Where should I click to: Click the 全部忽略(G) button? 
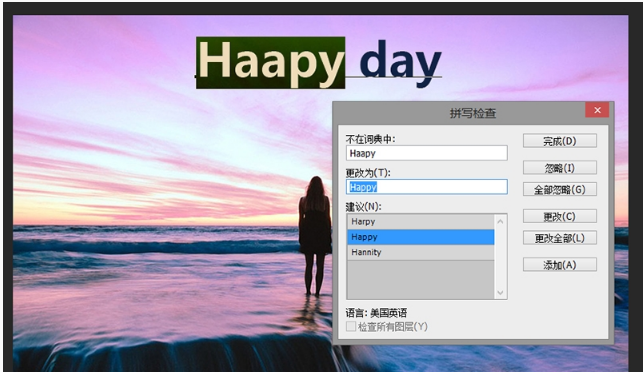coord(560,189)
